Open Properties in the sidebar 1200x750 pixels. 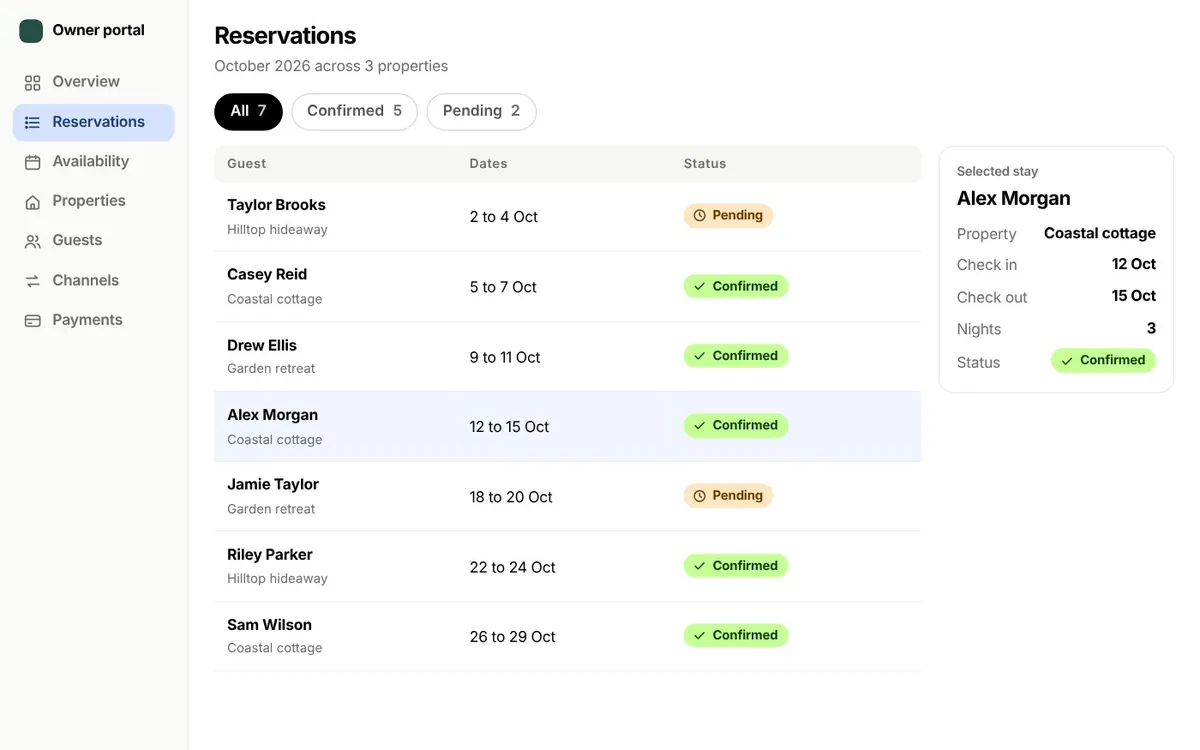click(93, 201)
